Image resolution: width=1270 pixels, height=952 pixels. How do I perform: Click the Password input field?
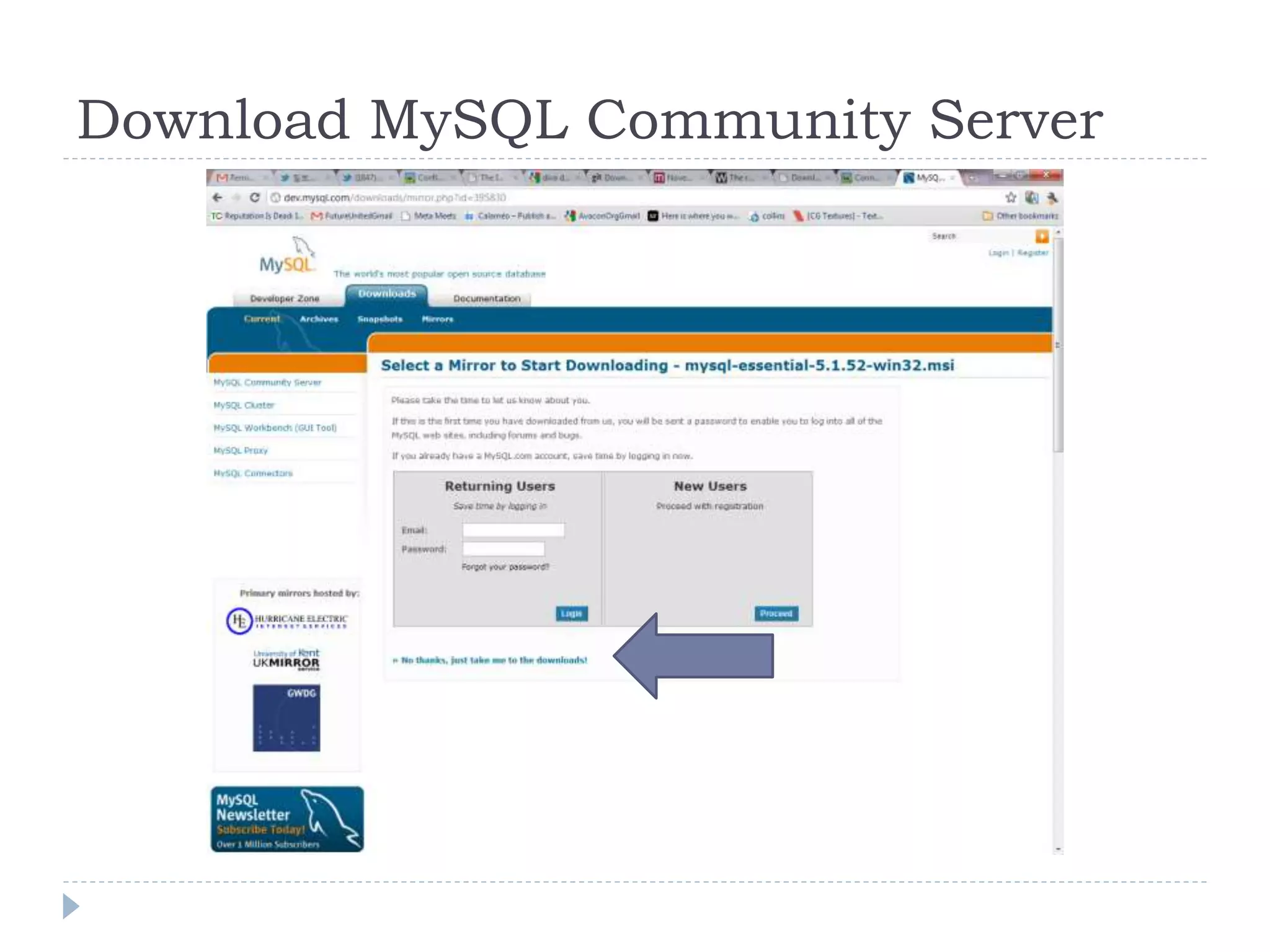point(504,549)
